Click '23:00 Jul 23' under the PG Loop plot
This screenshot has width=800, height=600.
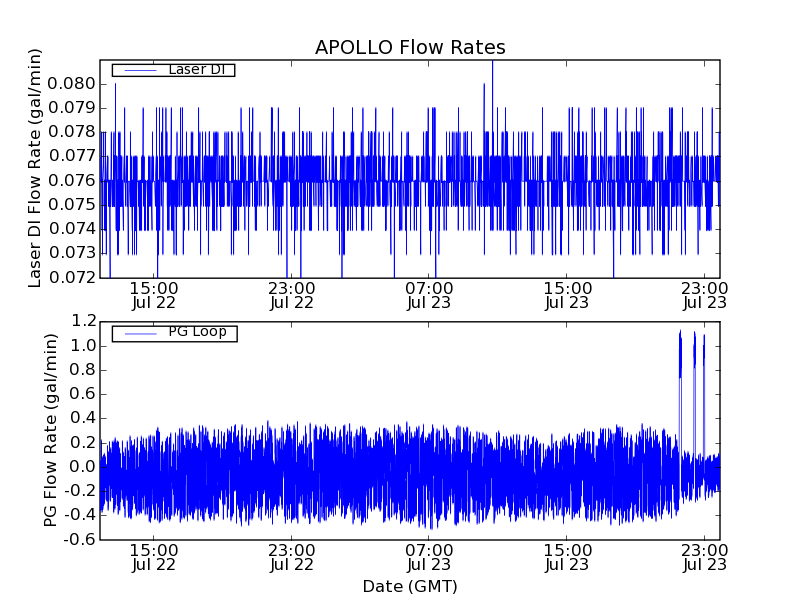click(705, 558)
